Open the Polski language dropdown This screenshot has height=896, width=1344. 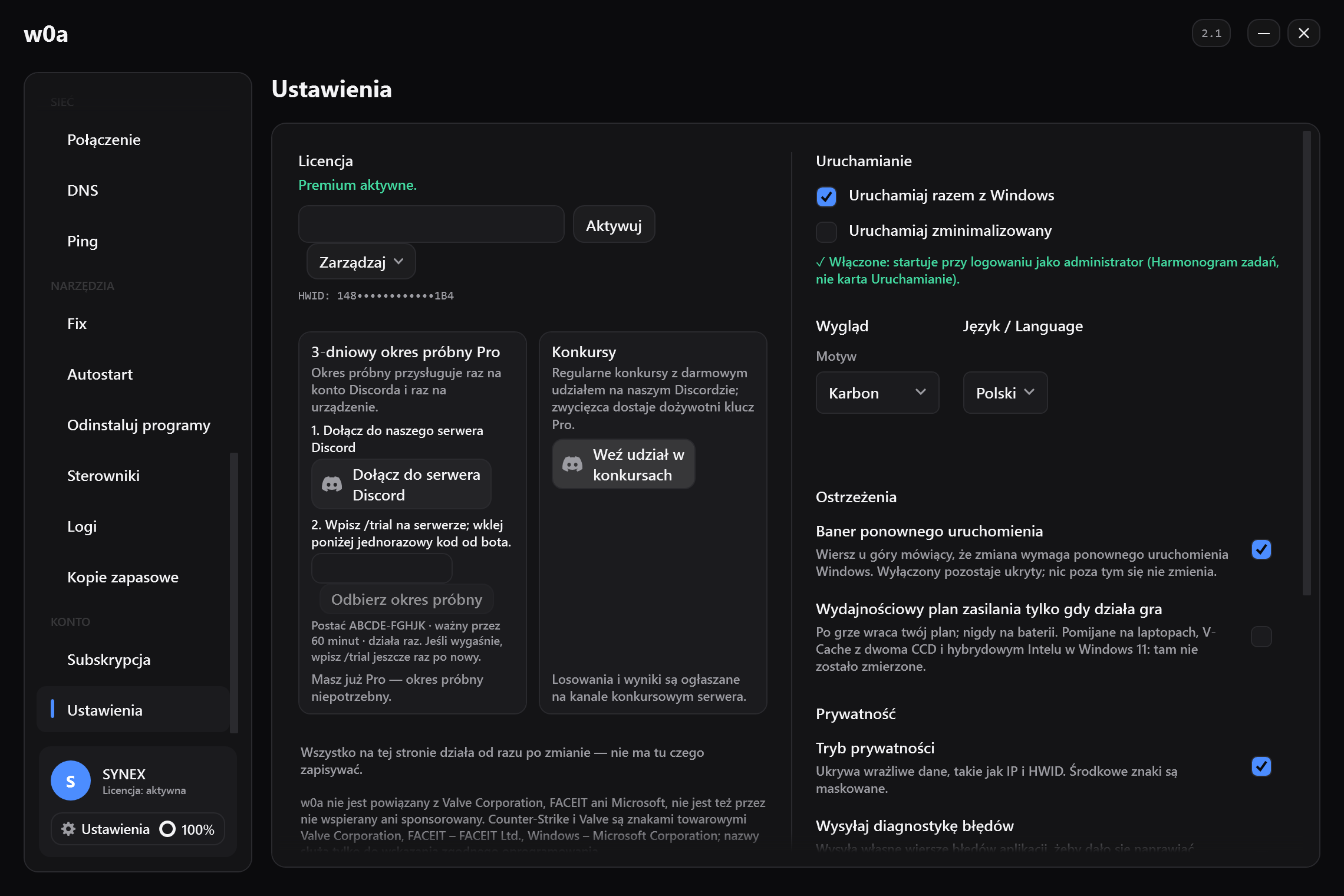[x=1005, y=393]
